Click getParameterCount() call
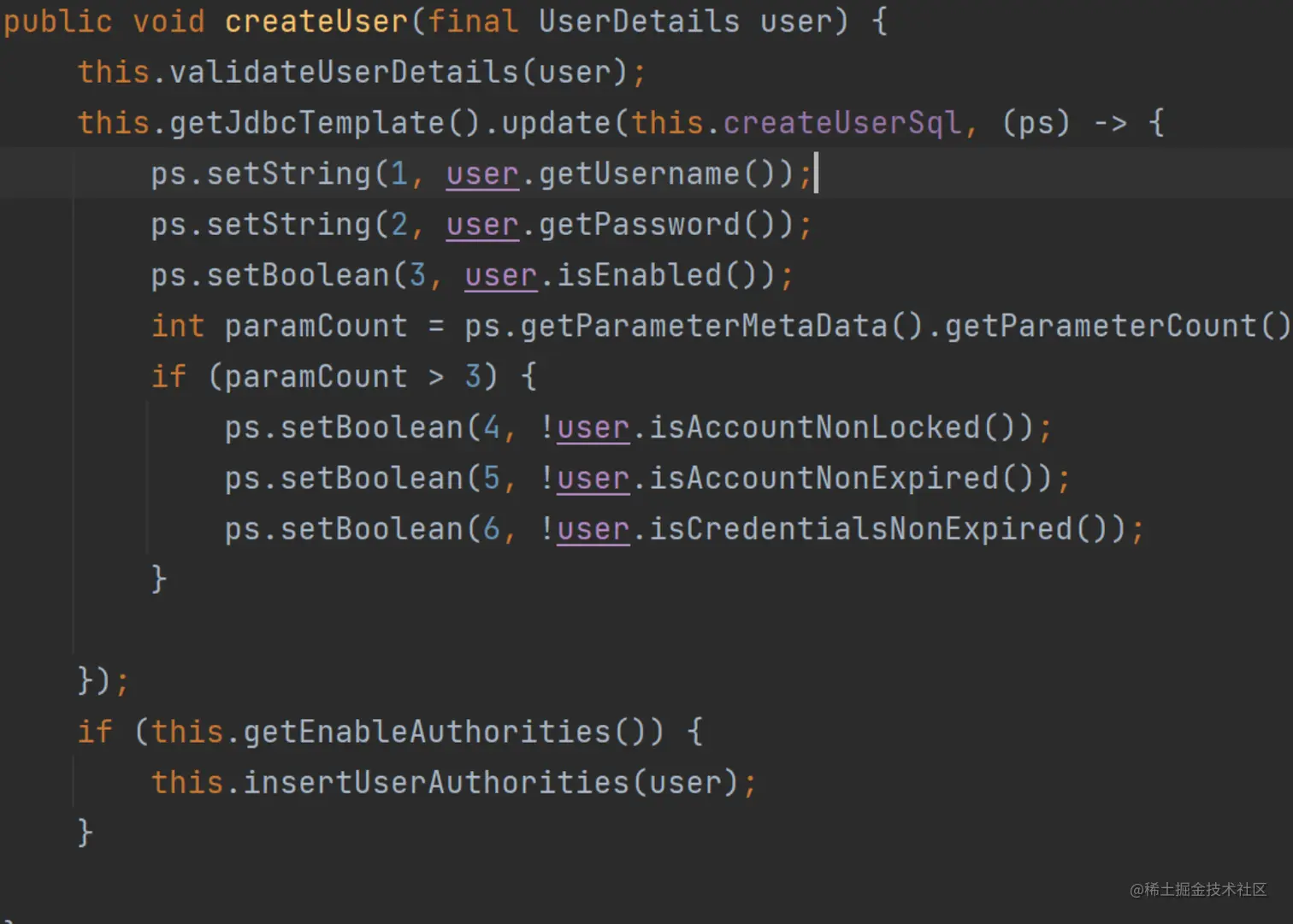 (1118, 326)
